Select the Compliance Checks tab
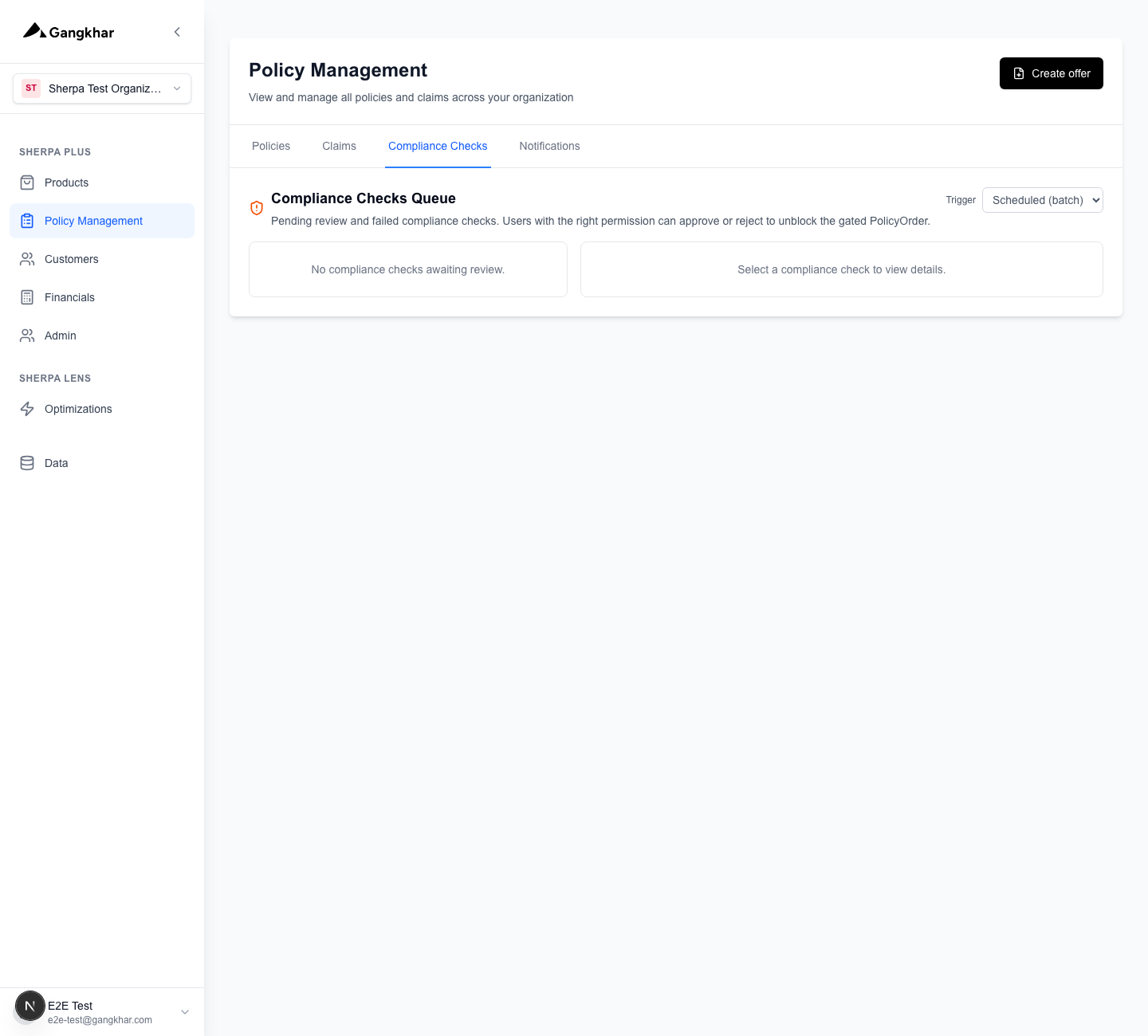Viewport: 1148px width, 1036px height. coord(438,146)
